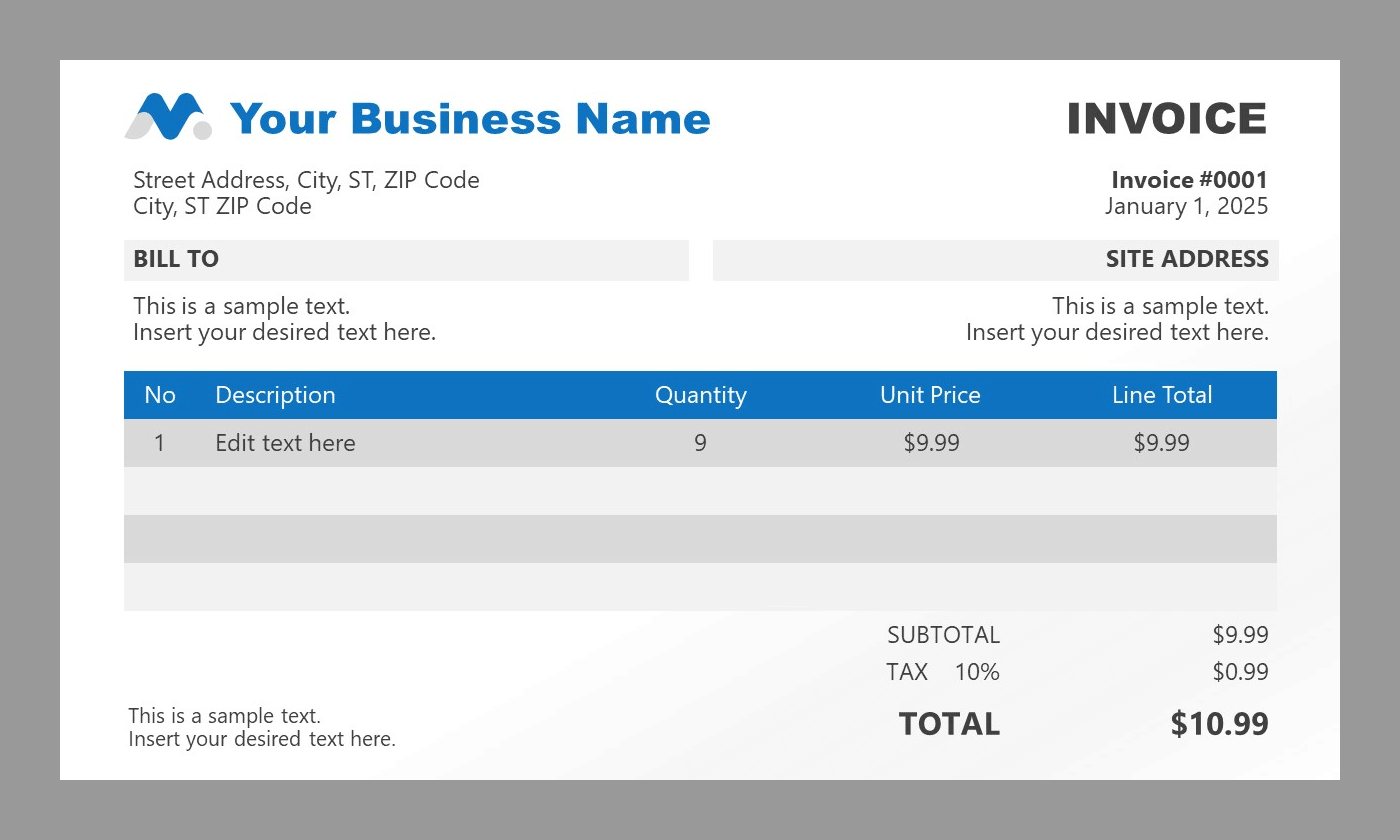Click the Quantity column header
This screenshot has height=840, width=1400.
point(700,395)
